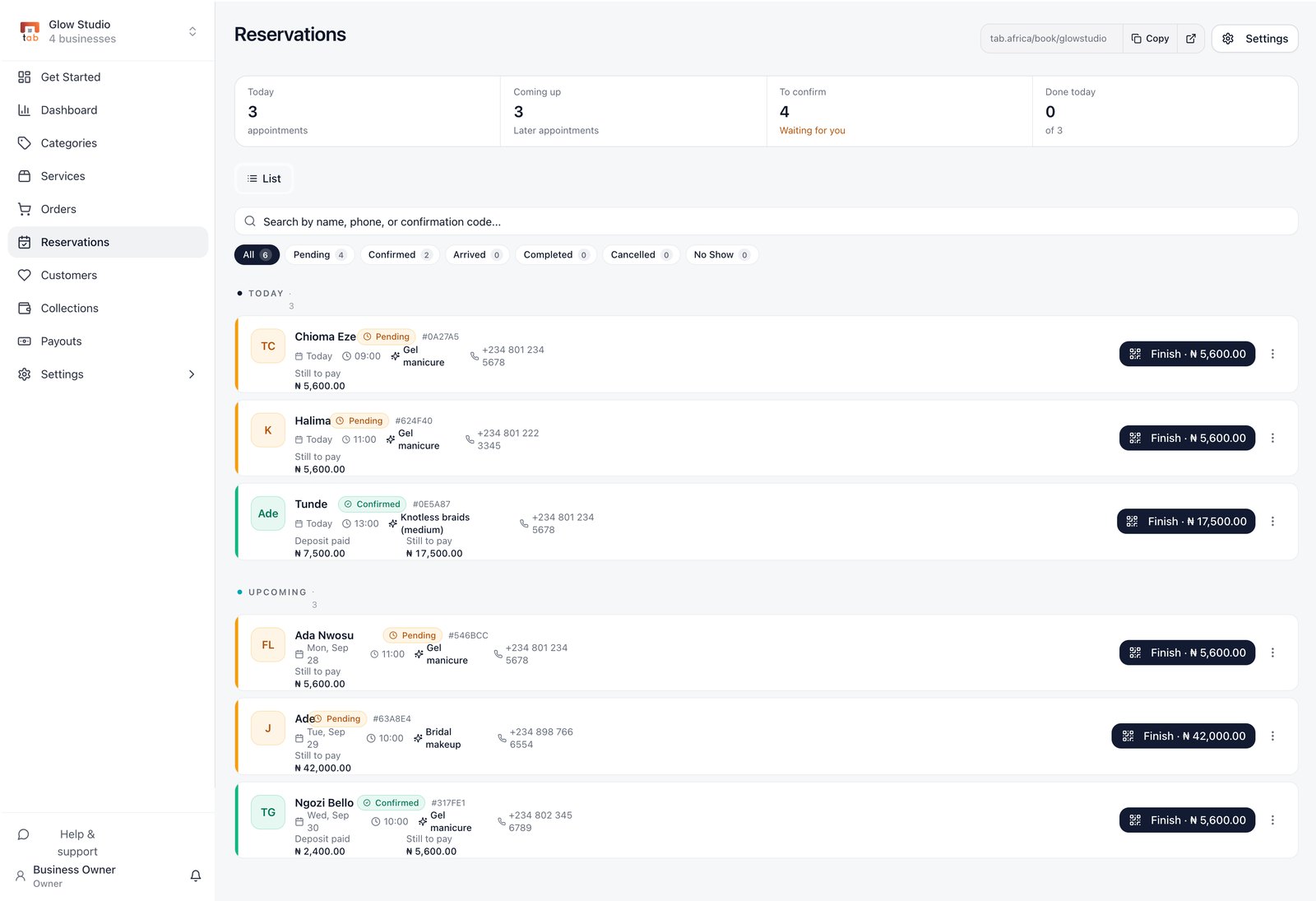Expand the Glow Studio business switcher
1316x901 pixels.
pyautogui.click(x=192, y=31)
